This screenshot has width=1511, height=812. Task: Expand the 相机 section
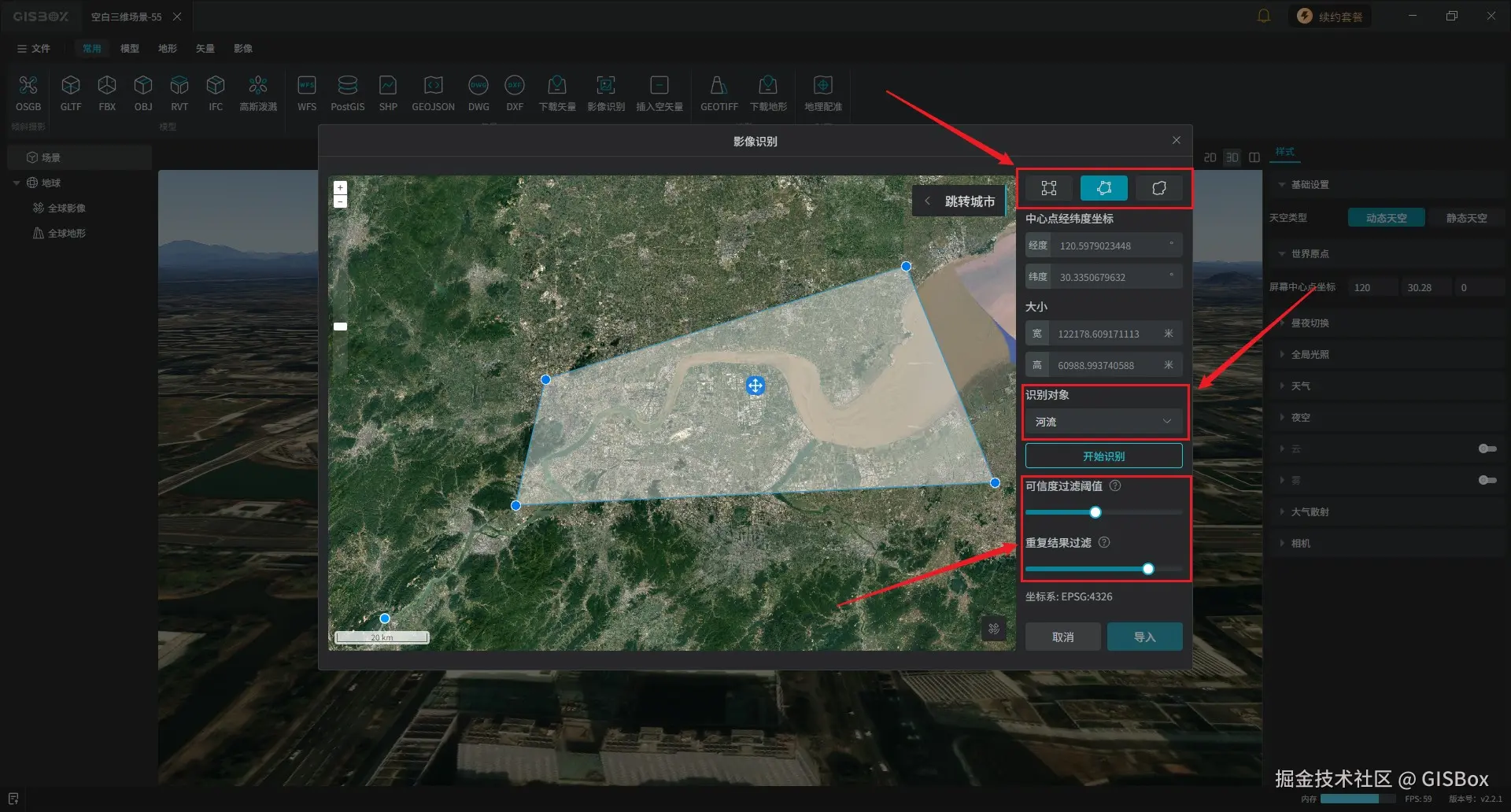coord(1282,544)
